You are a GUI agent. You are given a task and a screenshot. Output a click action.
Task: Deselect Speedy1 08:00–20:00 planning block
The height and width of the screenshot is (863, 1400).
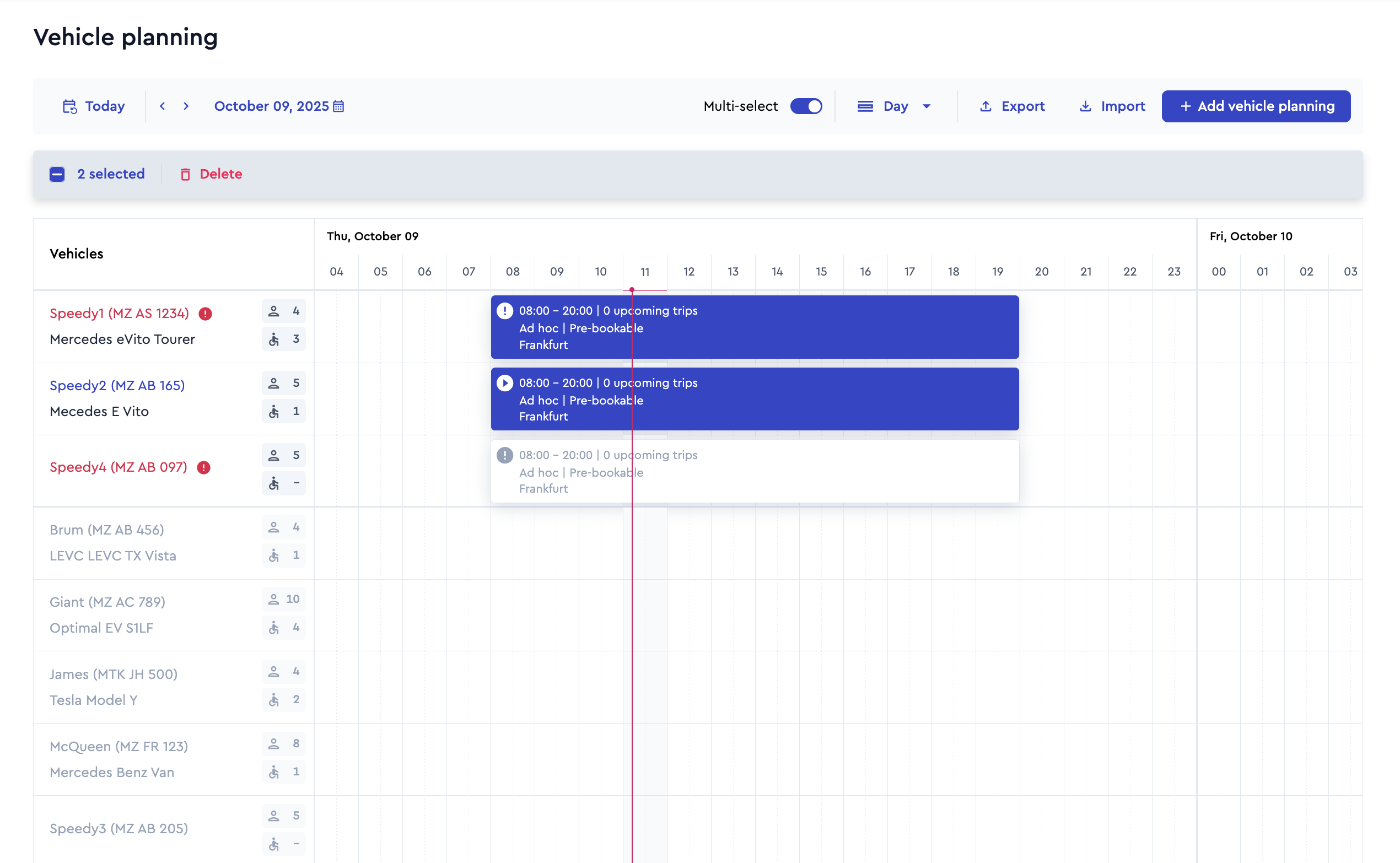tap(755, 327)
